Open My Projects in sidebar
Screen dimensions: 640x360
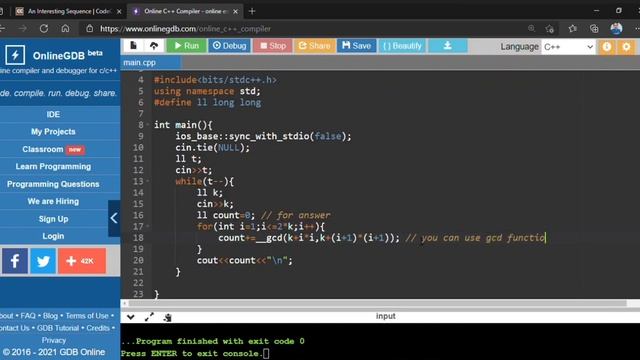(x=53, y=131)
